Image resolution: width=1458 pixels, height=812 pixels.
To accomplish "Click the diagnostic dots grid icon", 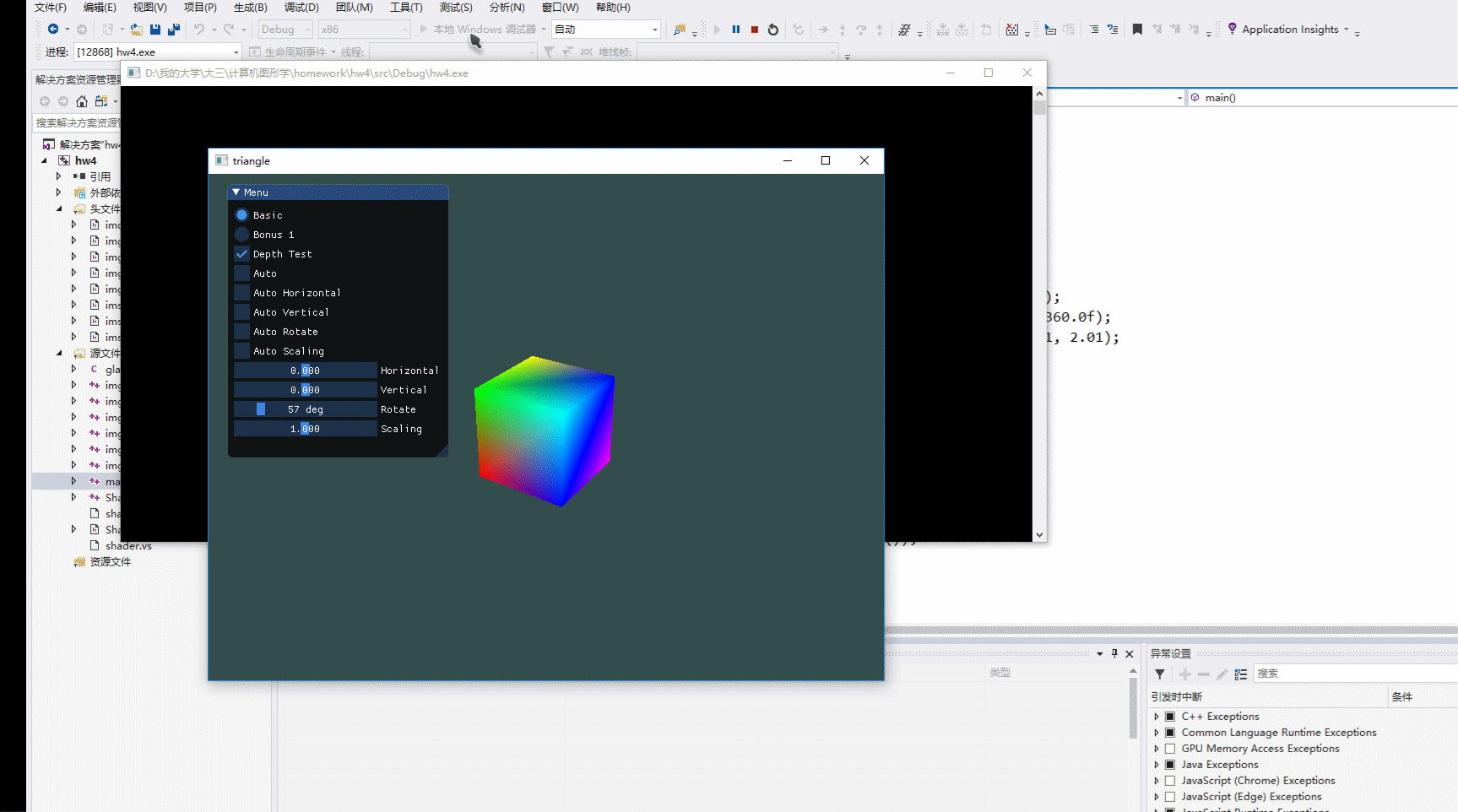I will click(x=1012, y=30).
